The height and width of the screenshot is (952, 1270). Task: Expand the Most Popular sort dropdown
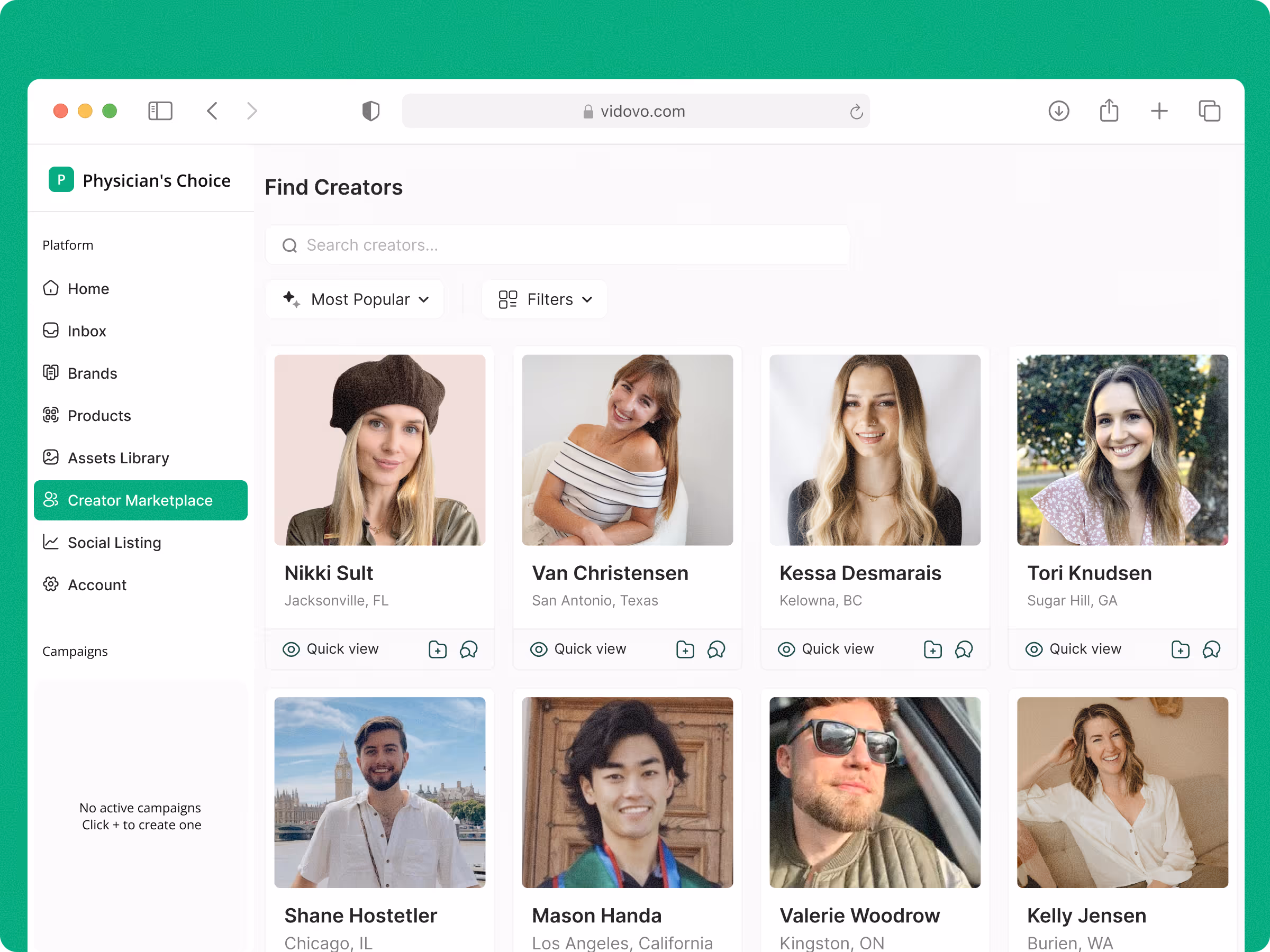coord(355,299)
